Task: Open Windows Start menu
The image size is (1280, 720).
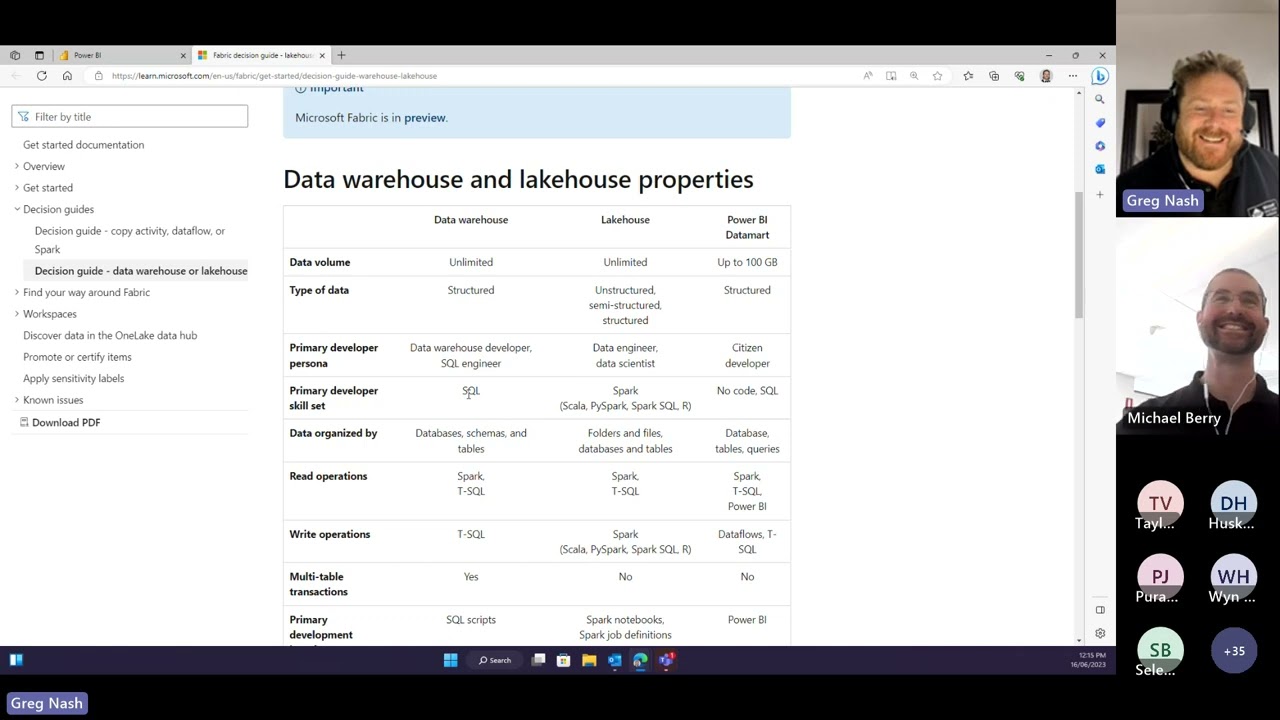Action: click(x=451, y=660)
